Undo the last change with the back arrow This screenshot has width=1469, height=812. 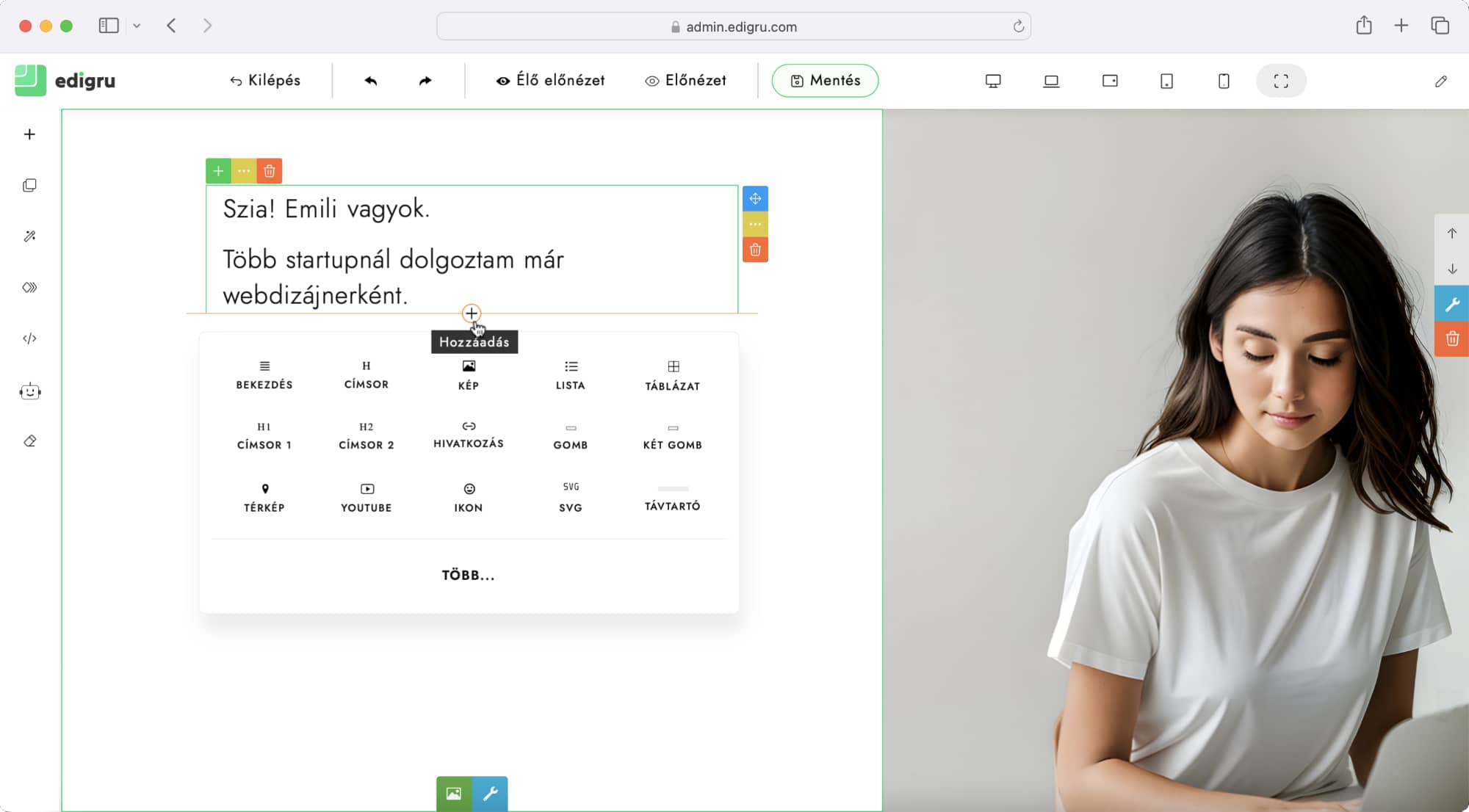(x=371, y=80)
